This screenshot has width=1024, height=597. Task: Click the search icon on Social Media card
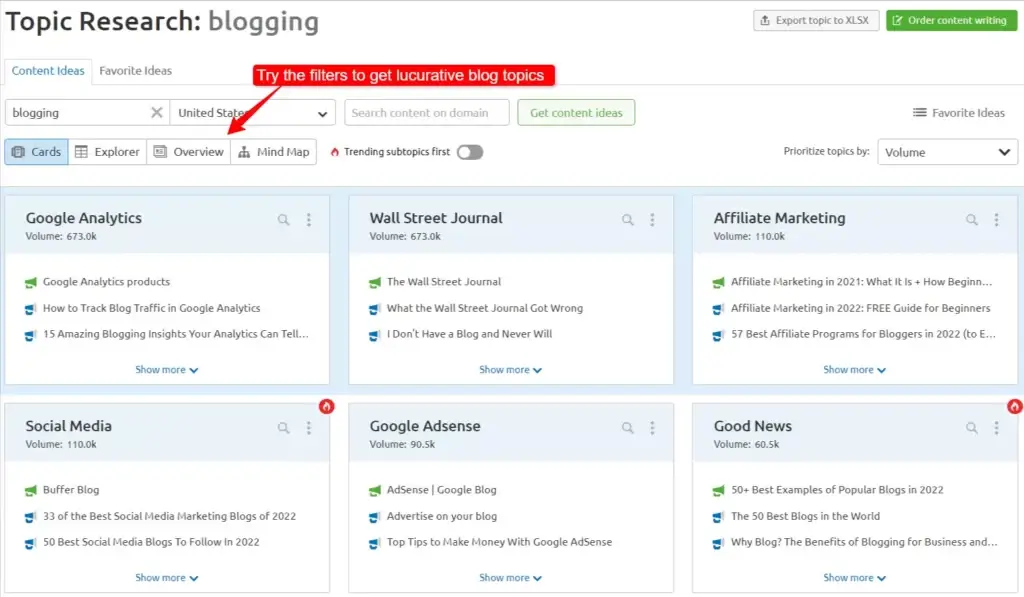tap(283, 428)
